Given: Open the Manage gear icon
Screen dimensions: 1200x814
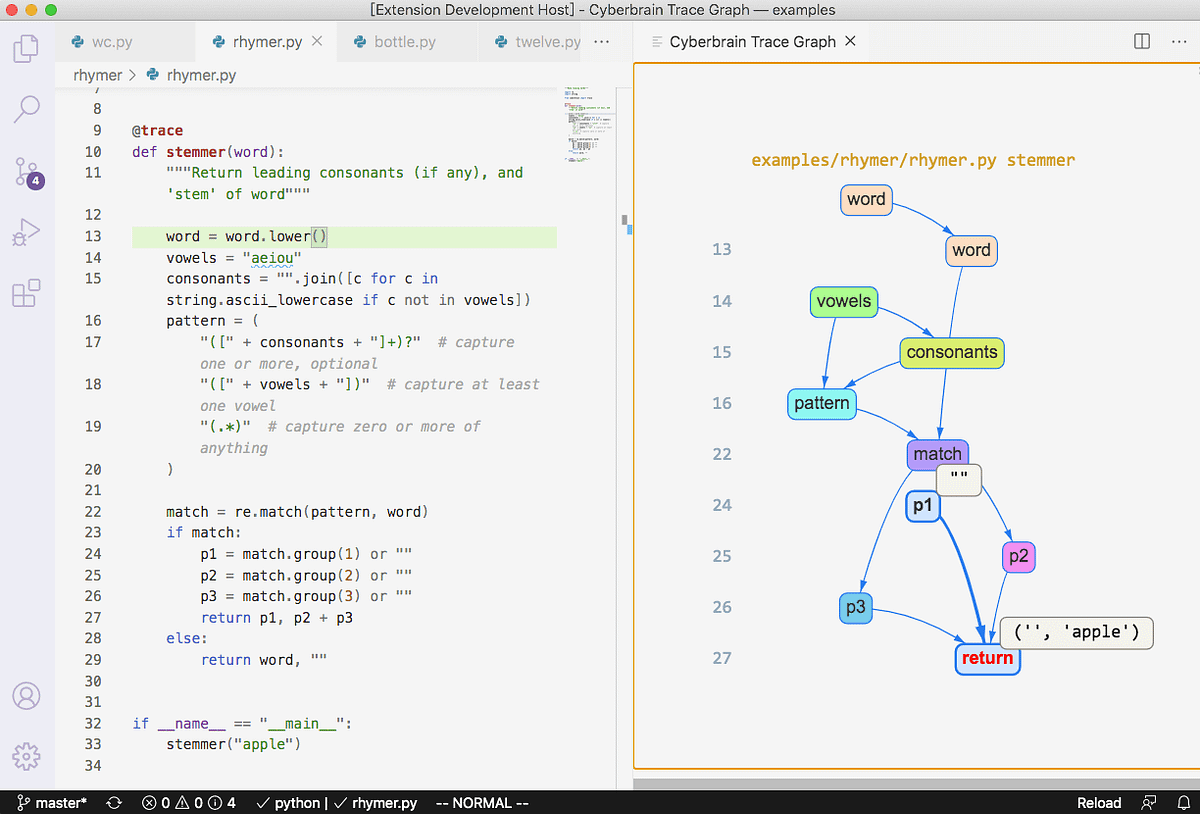Looking at the screenshot, I should click(27, 757).
